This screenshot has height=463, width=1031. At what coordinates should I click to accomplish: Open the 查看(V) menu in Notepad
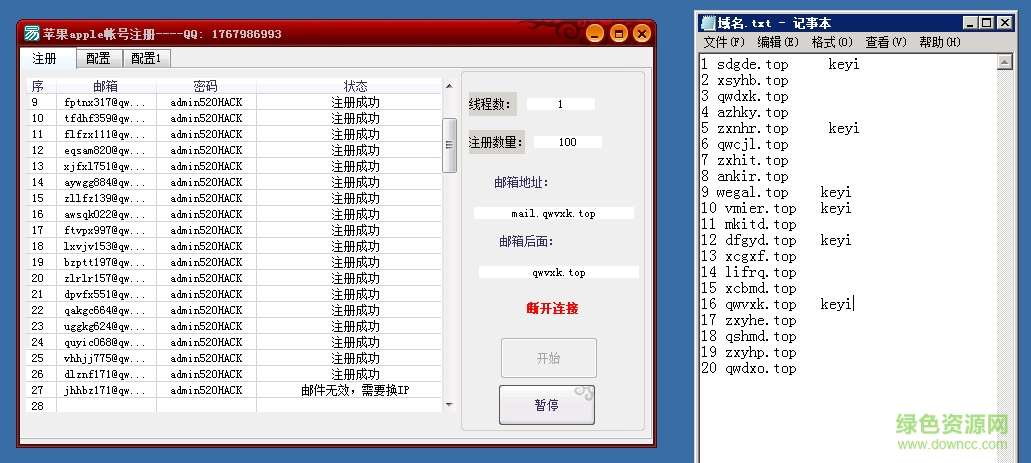click(886, 42)
